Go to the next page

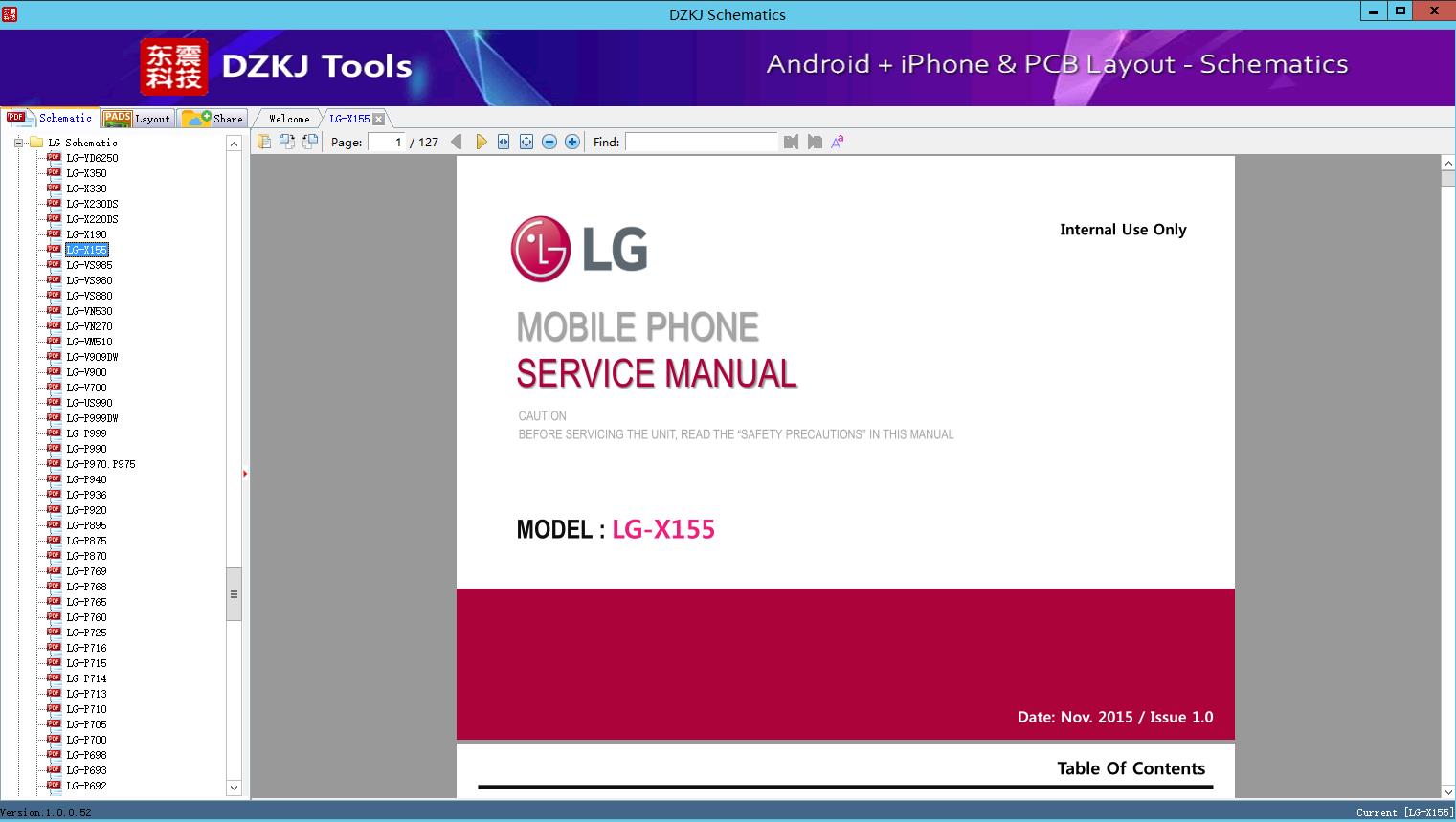(482, 142)
